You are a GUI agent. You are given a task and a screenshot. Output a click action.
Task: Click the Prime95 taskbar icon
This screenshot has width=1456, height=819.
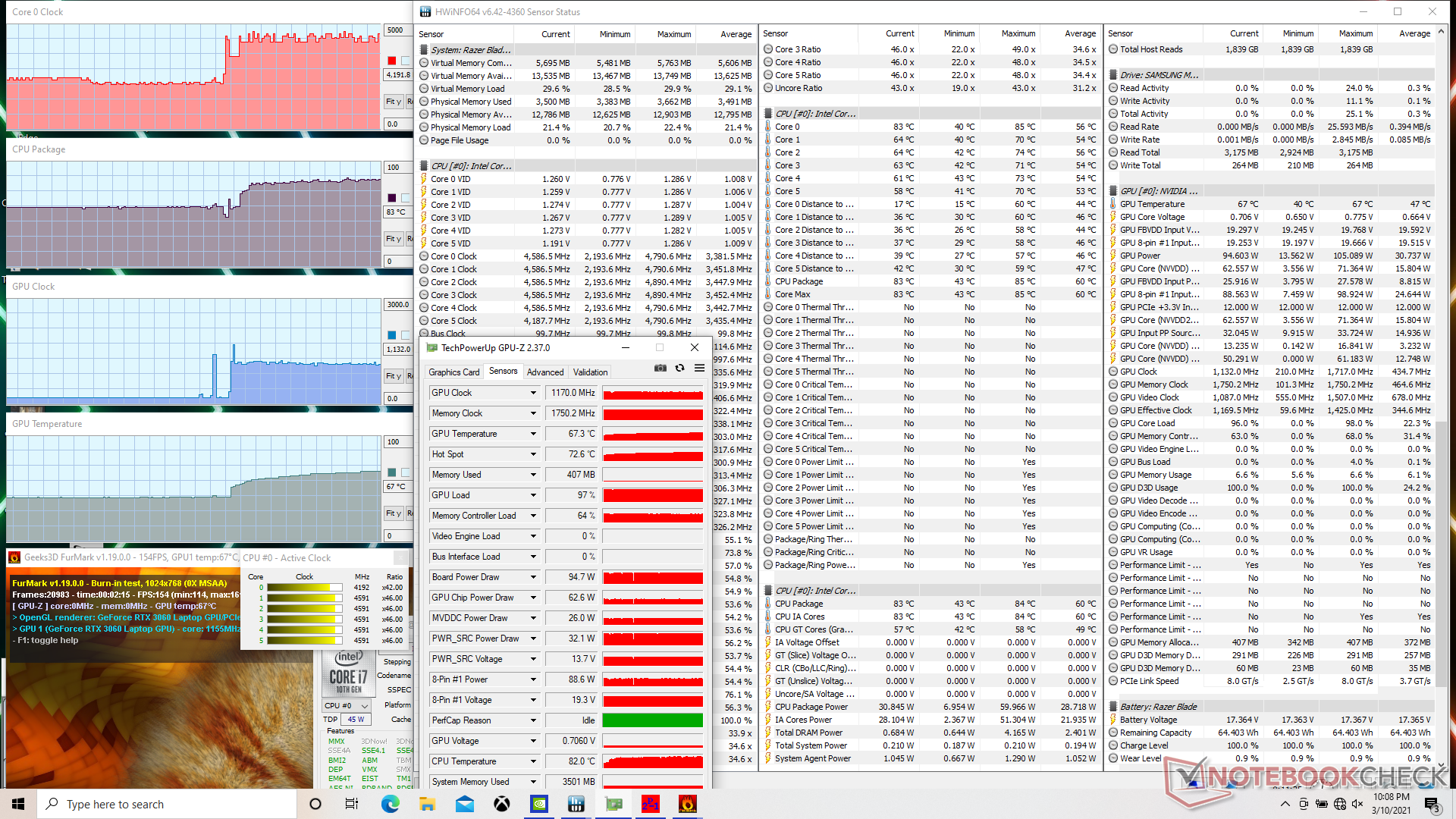[x=650, y=804]
